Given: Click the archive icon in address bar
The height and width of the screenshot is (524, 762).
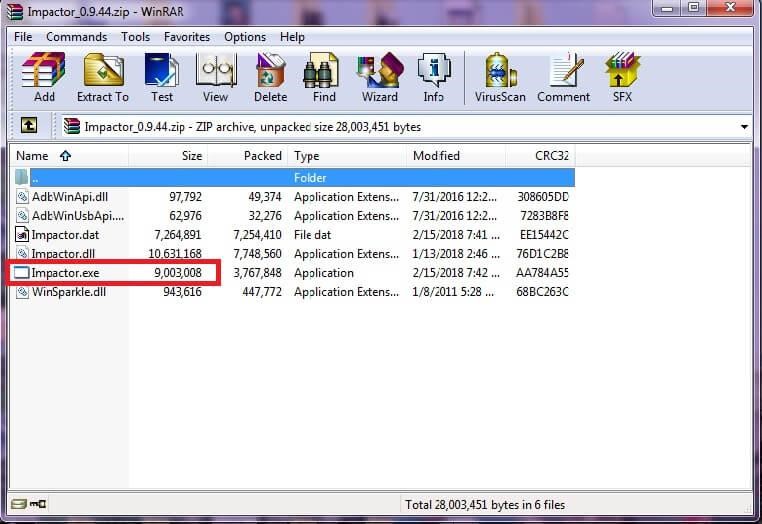Looking at the screenshot, I should tap(71, 126).
